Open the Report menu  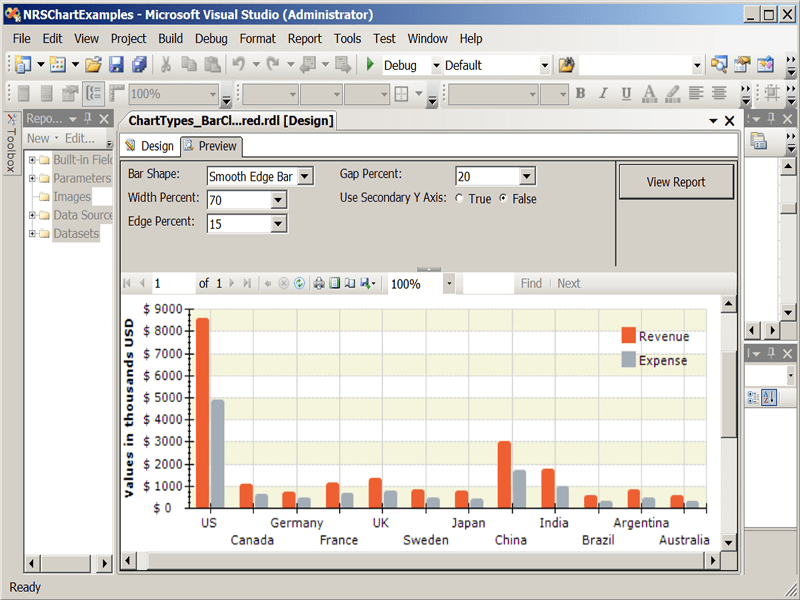pyautogui.click(x=304, y=38)
